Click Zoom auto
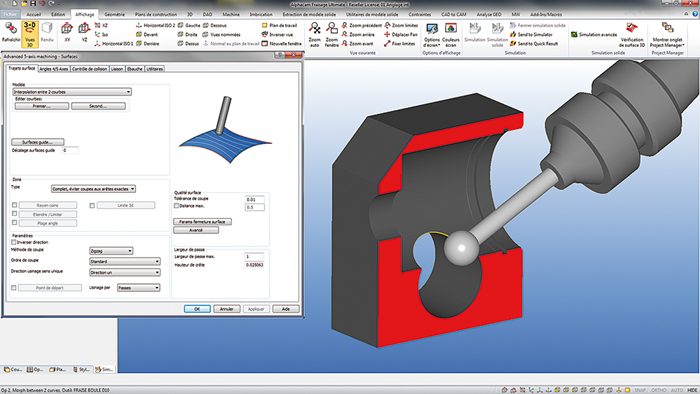Image resolution: width=700 pixels, height=394 pixels. [x=315, y=34]
